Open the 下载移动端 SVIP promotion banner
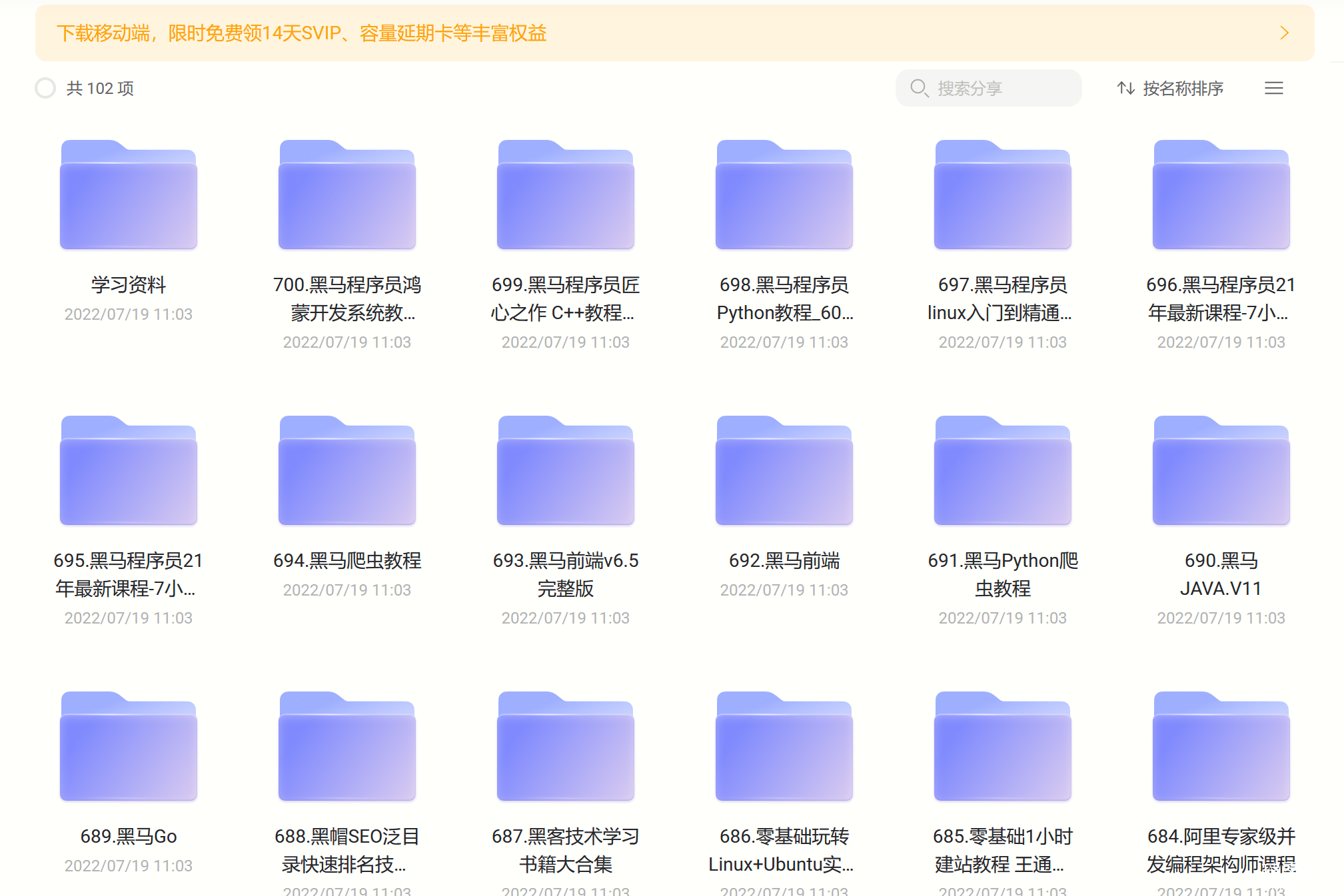 click(x=674, y=33)
